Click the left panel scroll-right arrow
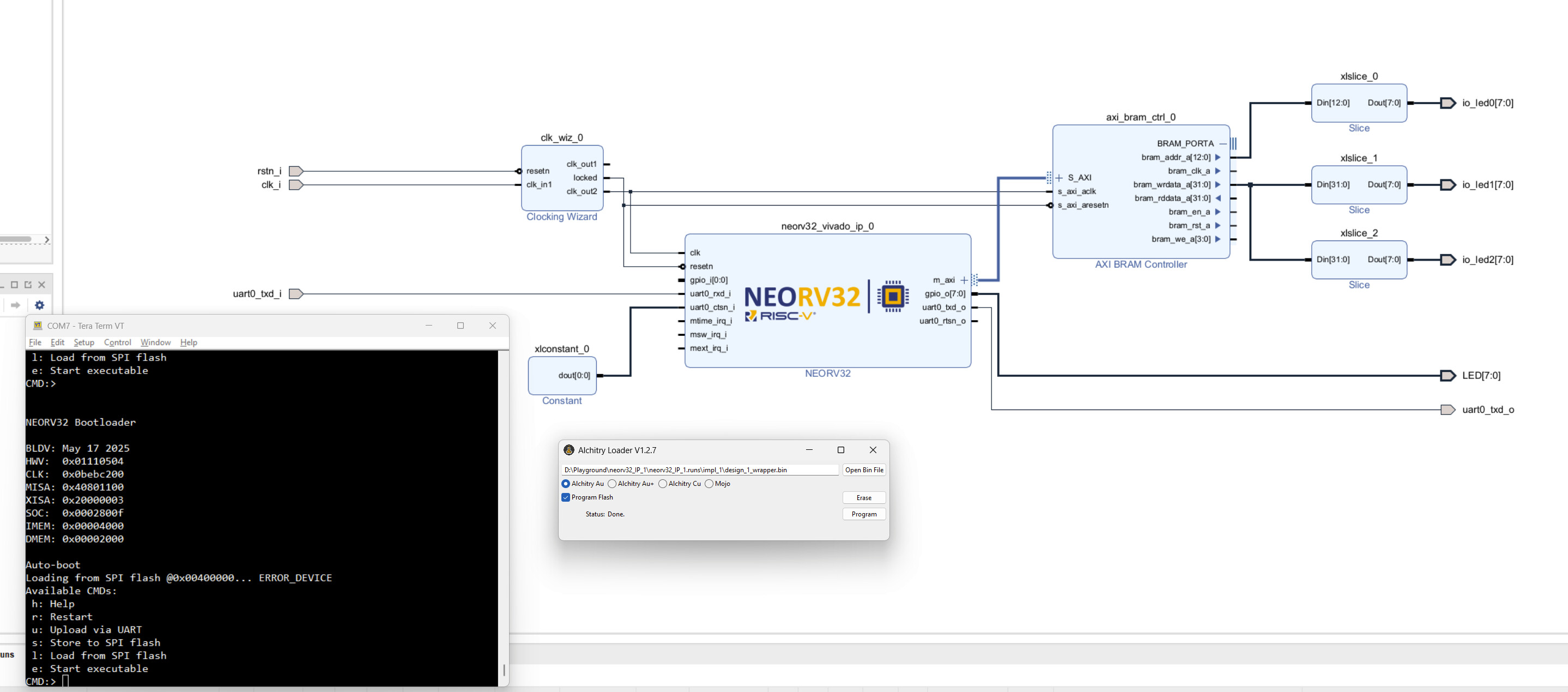Screen dimensions: 1568x692 (x=47, y=240)
